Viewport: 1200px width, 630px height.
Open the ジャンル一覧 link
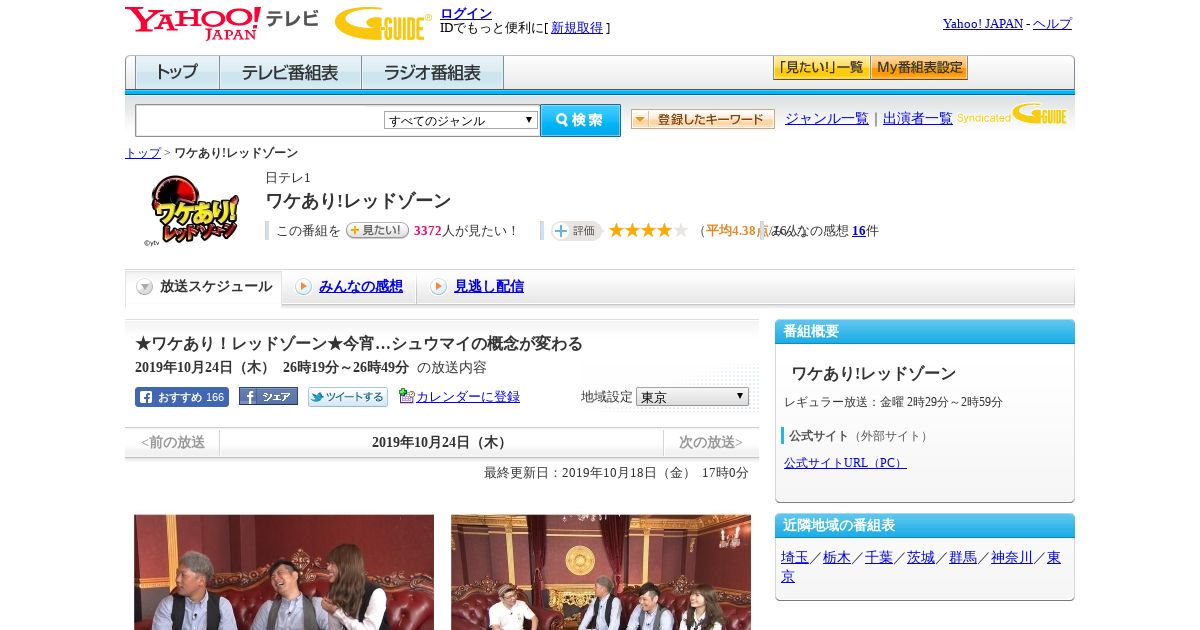point(827,119)
